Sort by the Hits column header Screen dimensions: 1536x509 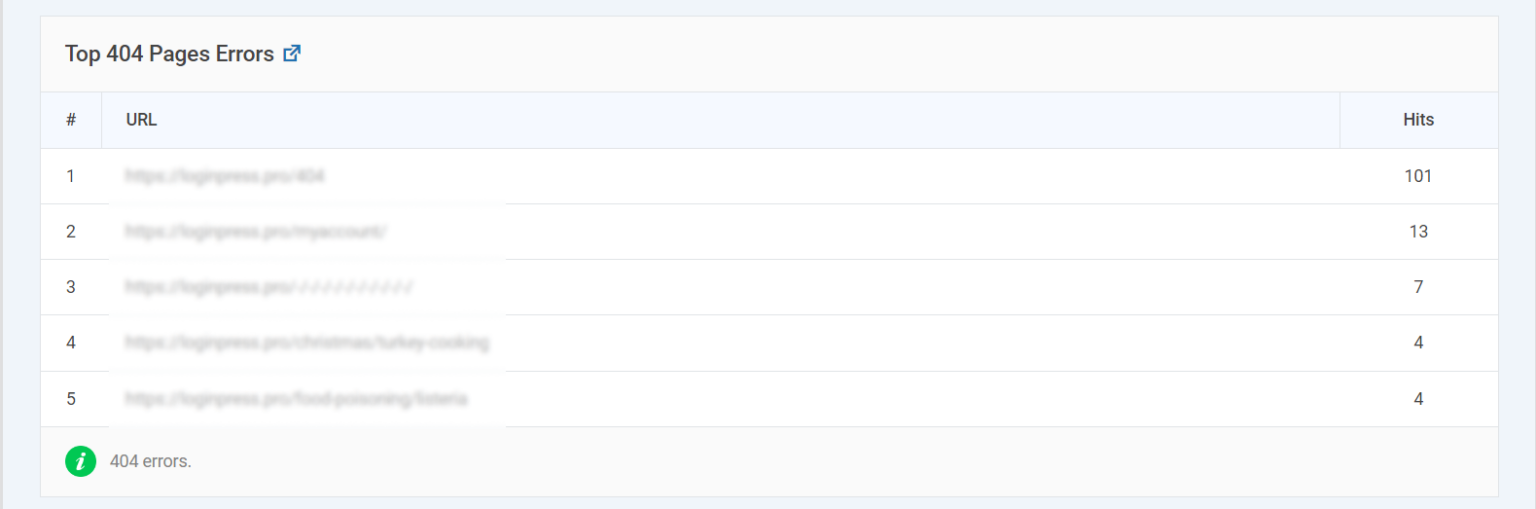tap(1418, 120)
